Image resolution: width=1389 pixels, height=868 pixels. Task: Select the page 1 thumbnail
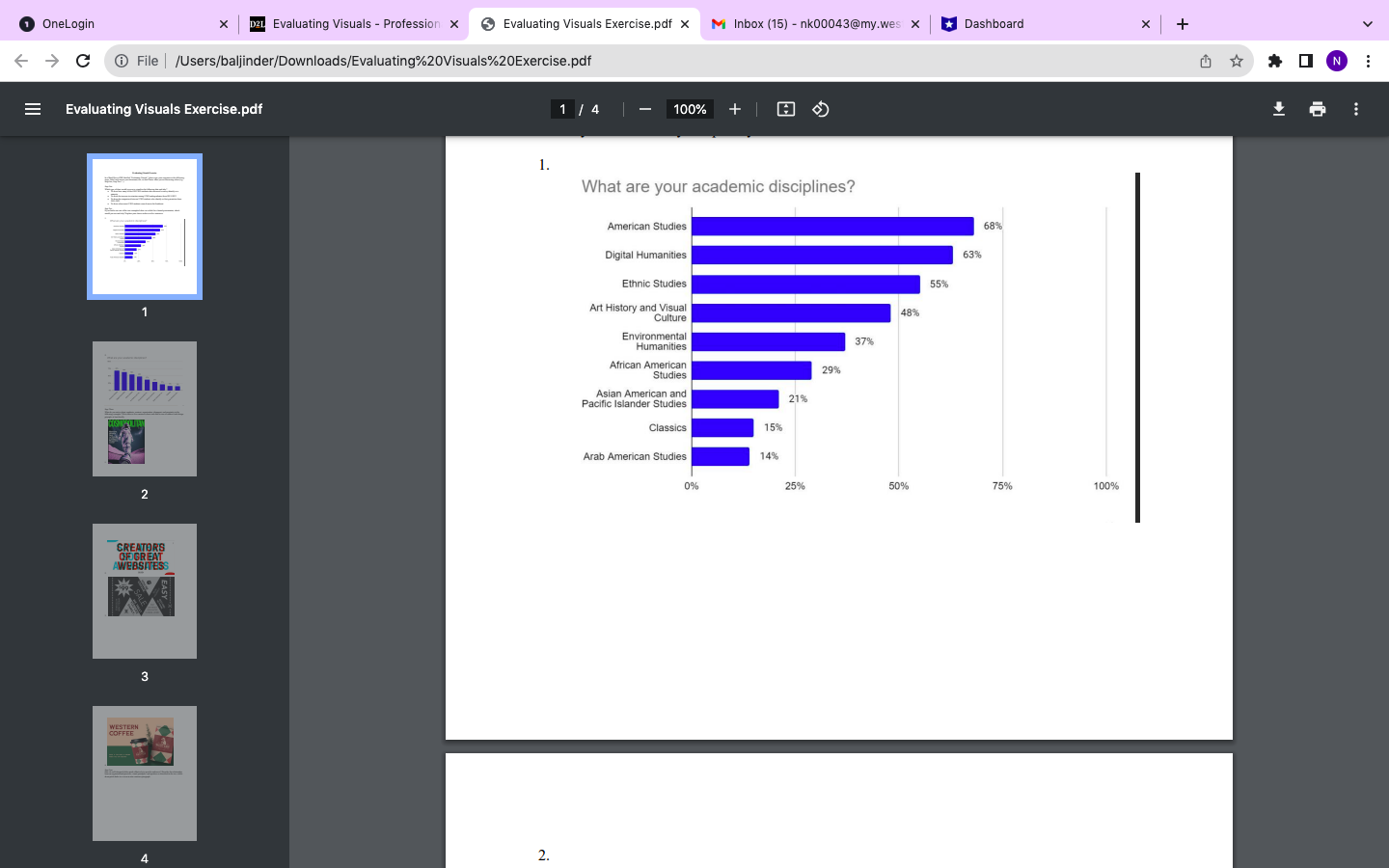pos(145,227)
